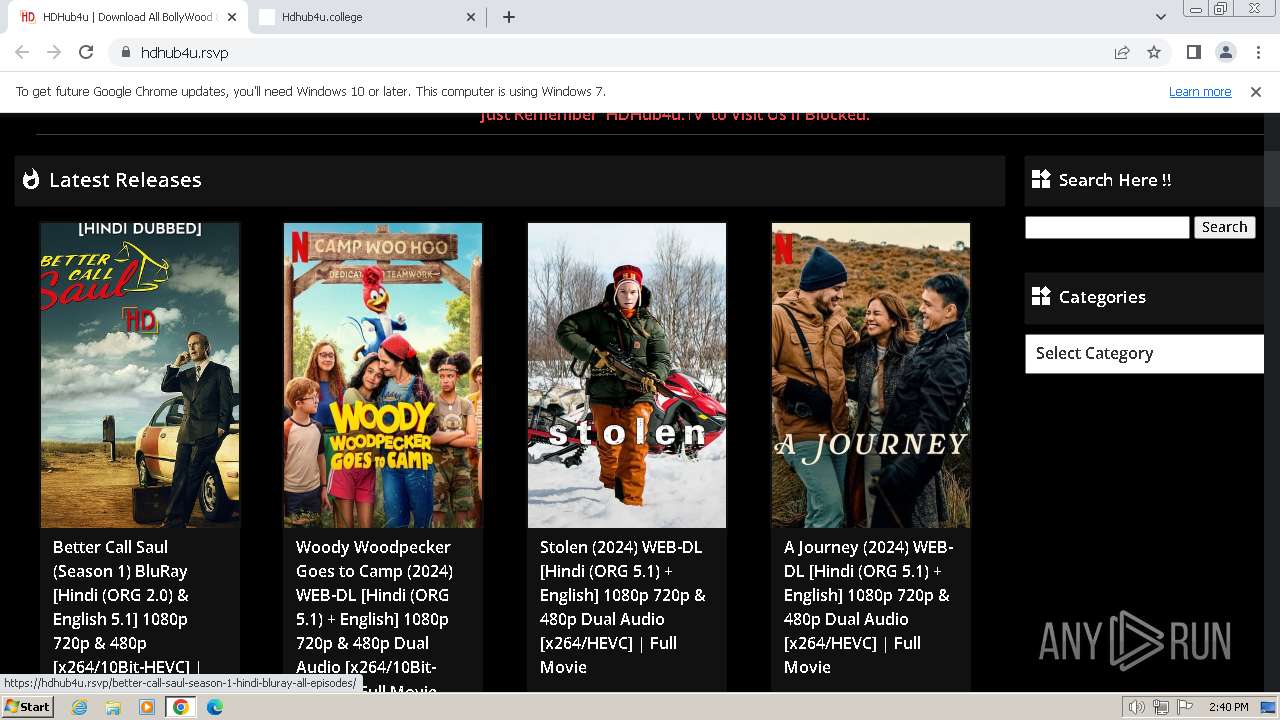Viewport: 1280px width, 720px height.
Task: Open the A Journey movie poster
Action: pyautogui.click(x=871, y=375)
